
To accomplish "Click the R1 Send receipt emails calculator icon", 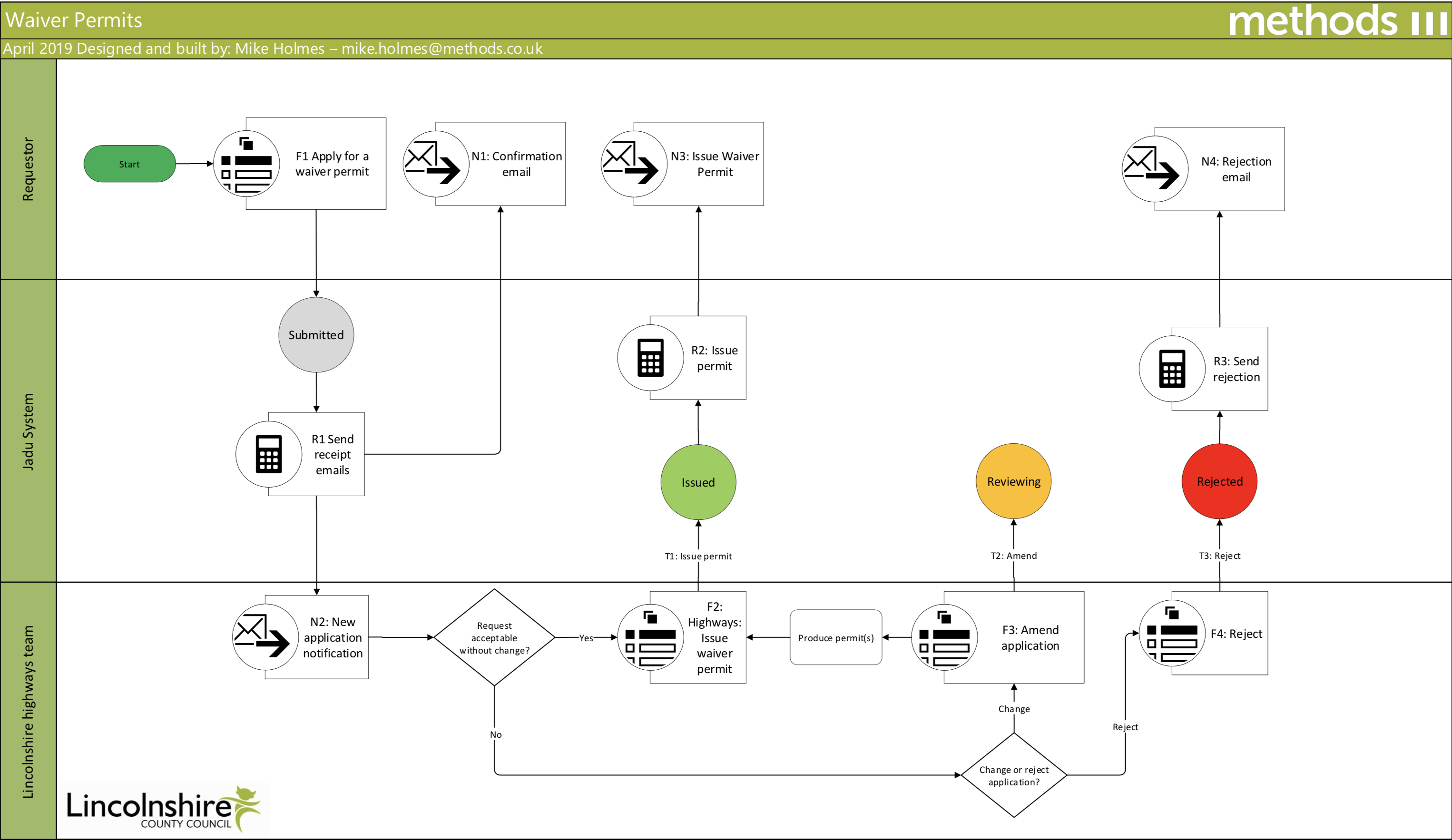I will click(x=268, y=454).
